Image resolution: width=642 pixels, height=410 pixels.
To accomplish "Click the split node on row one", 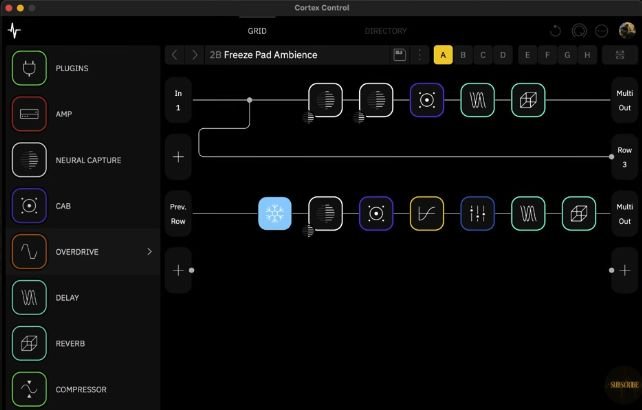I will tap(249, 100).
